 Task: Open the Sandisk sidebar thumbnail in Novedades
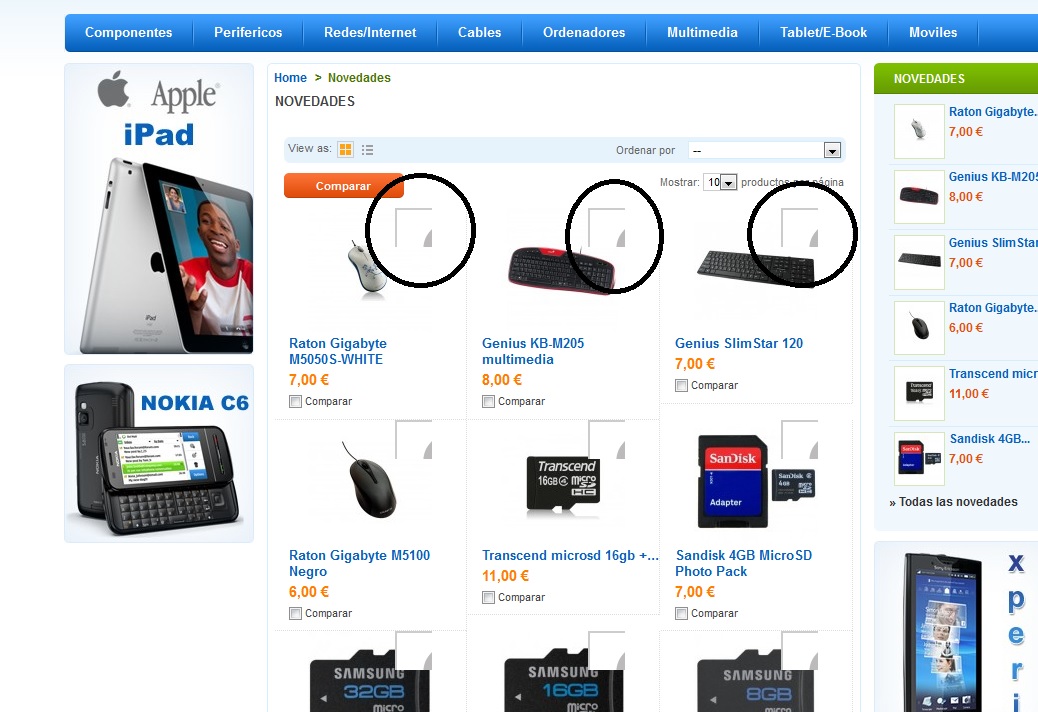(x=919, y=458)
